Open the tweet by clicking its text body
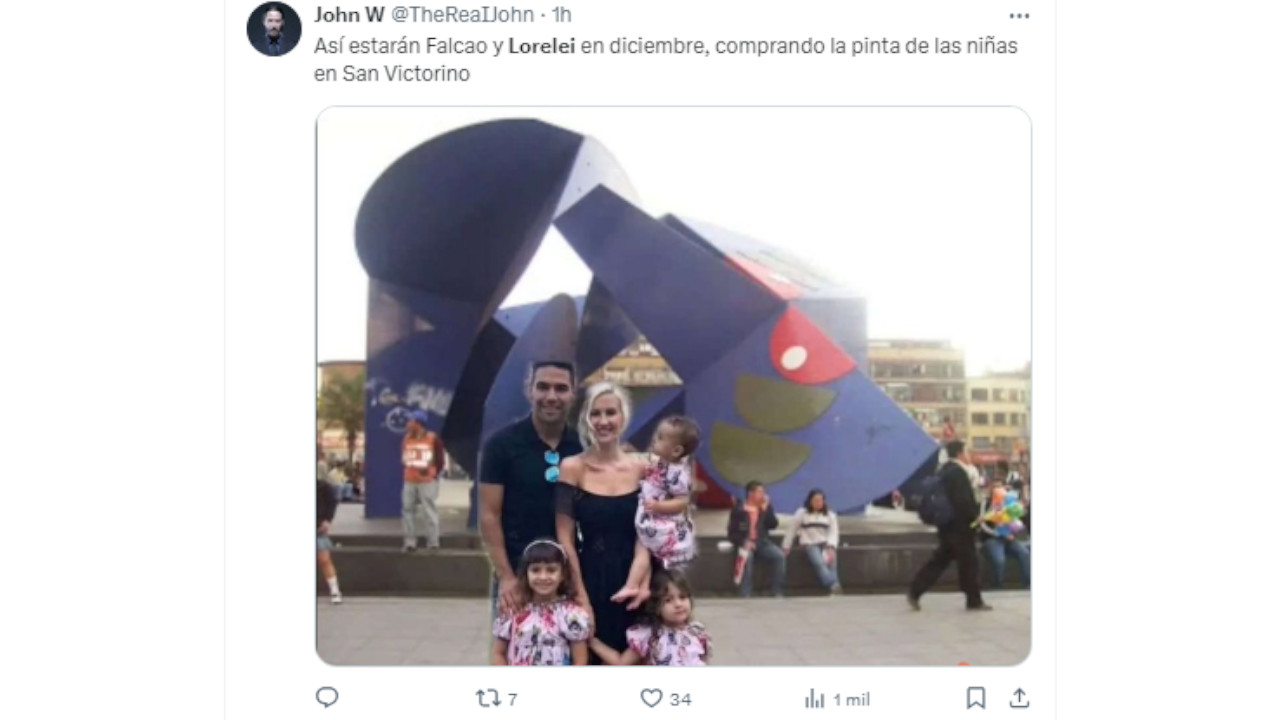Screen dimensions: 1280x720 coord(665,59)
